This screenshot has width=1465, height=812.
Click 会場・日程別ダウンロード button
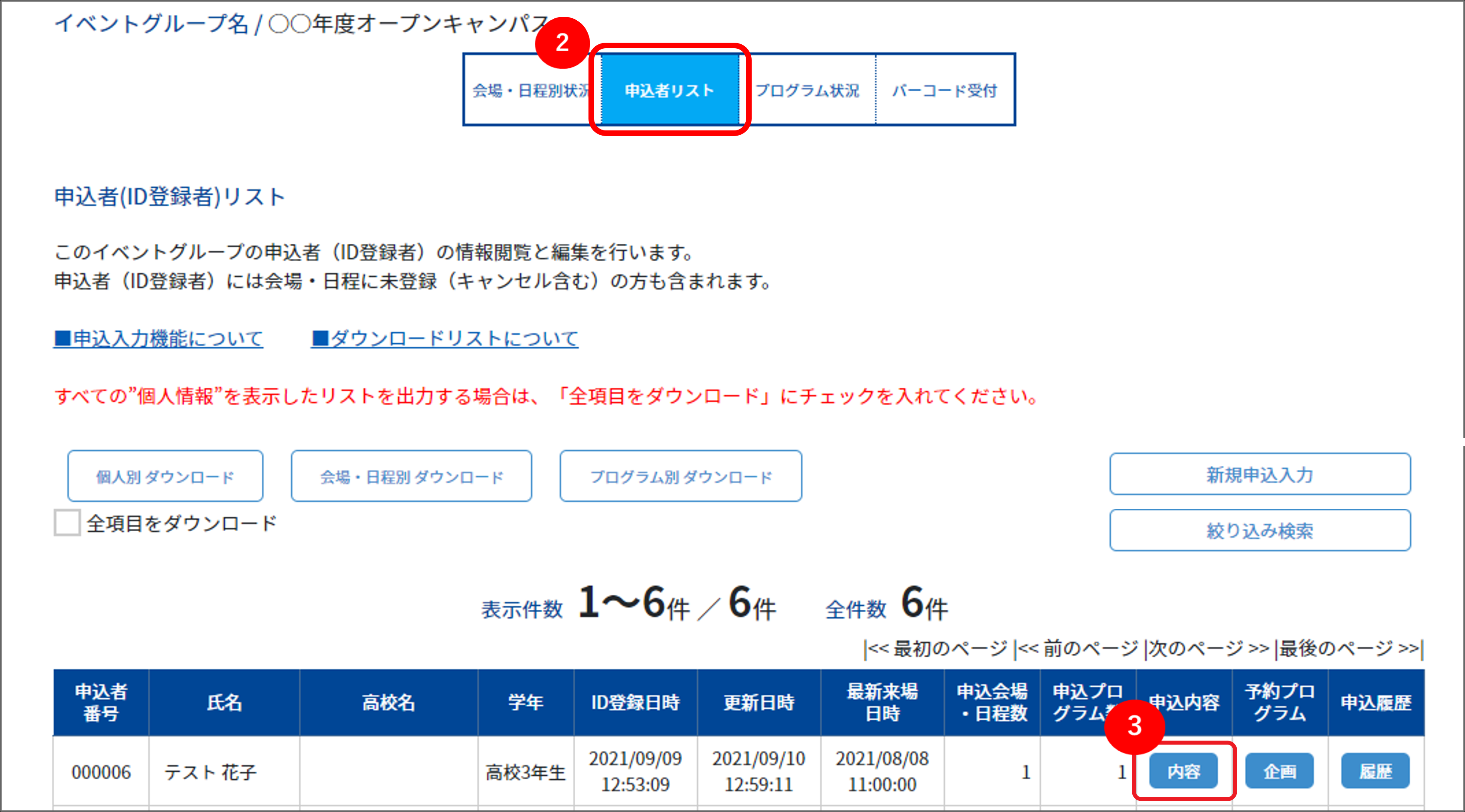(x=411, y=476)
